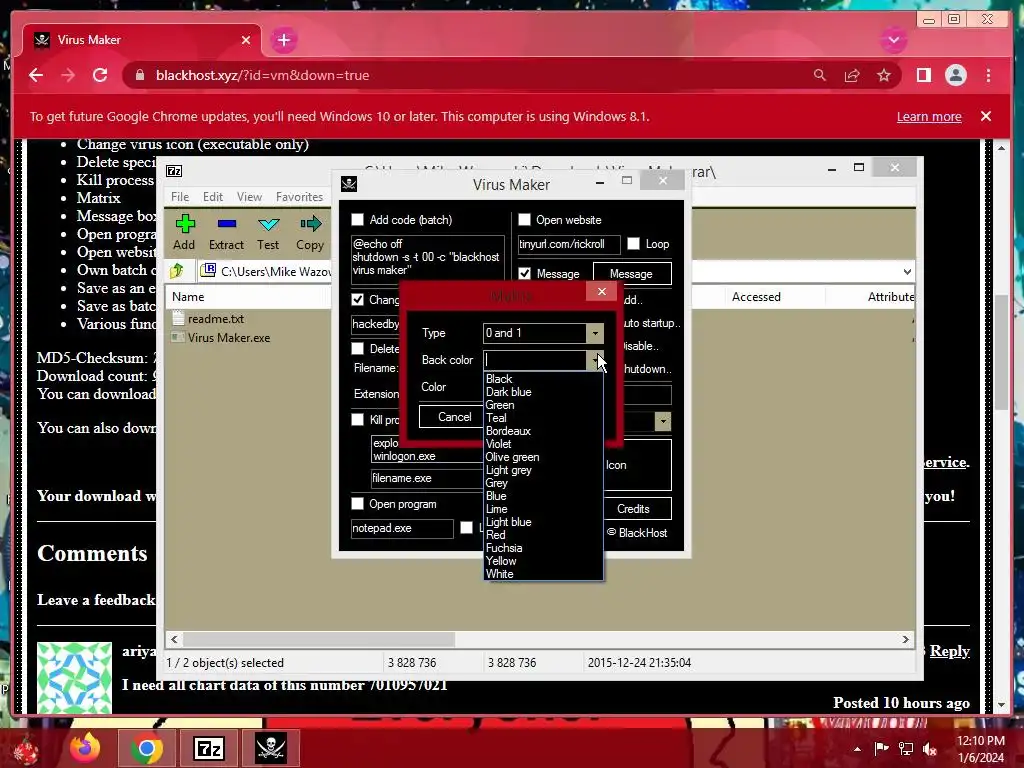Click the Credits button
Screen dimensions: 1024x768
(x=633, y=509)
